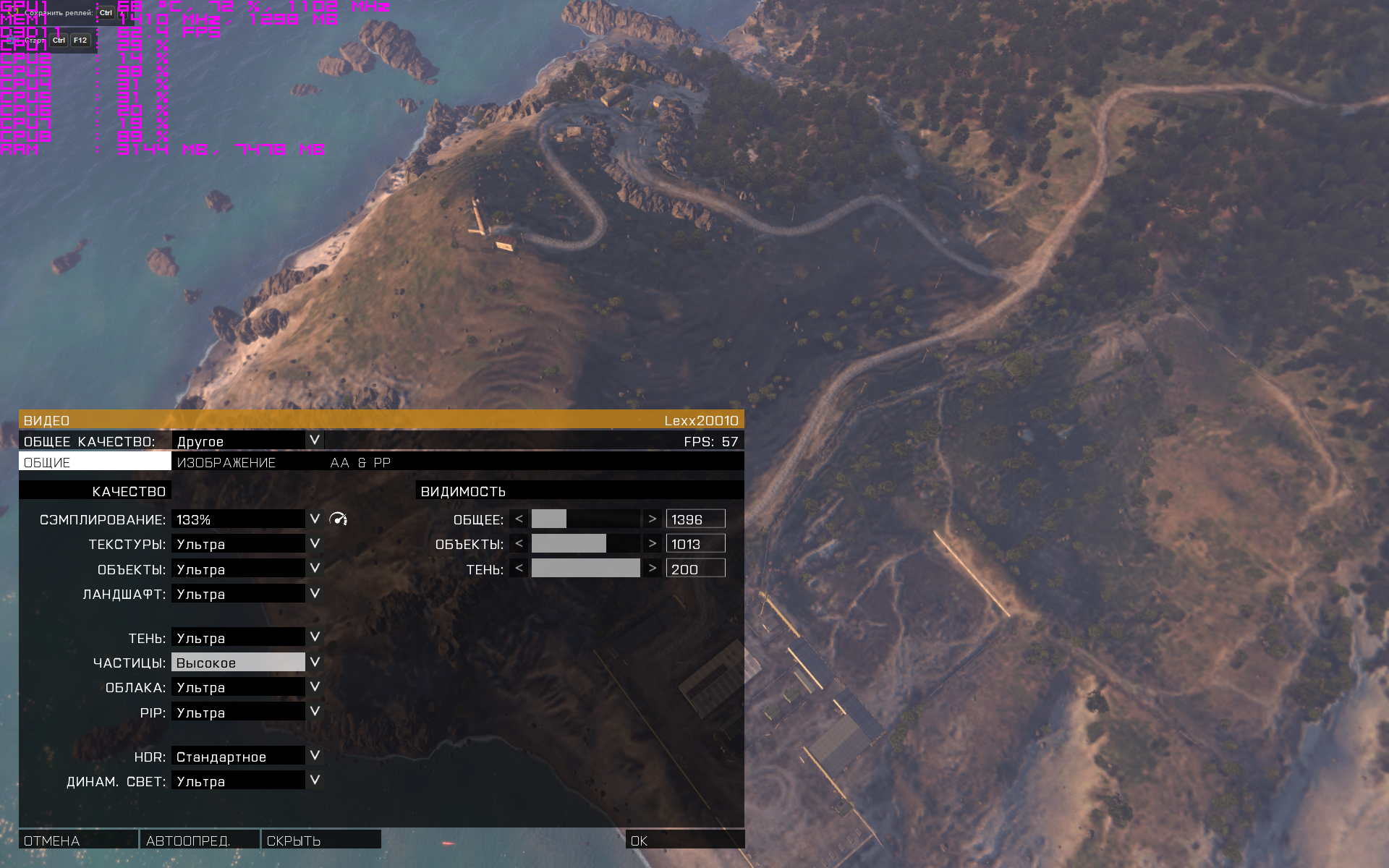Confirm settings with OK button
The image size is (1389, 868).
click(684, 840)
